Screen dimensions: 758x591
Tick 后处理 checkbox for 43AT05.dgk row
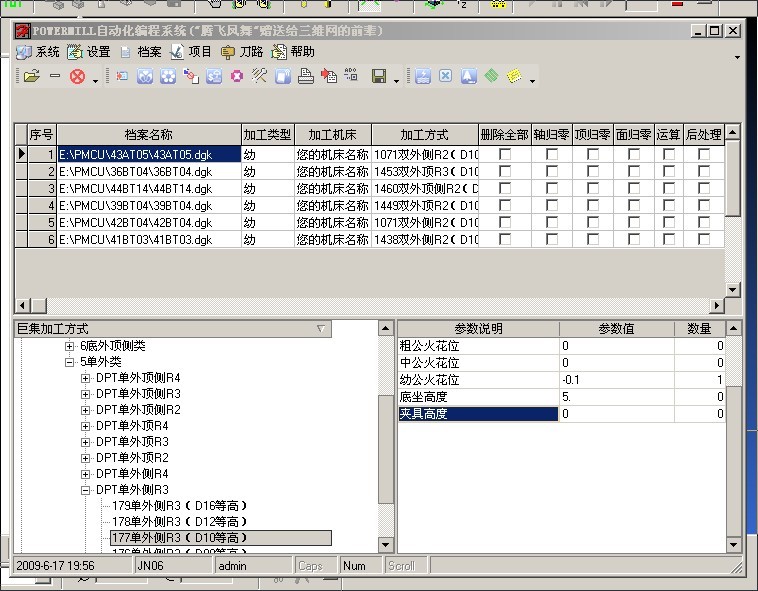pyautogui.click(x=704, y=154)
